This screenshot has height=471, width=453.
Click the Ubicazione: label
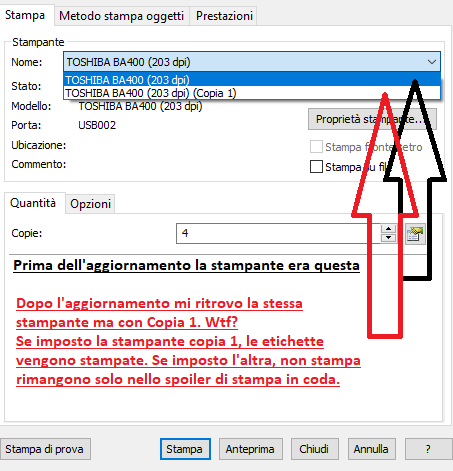coord(39,145)
